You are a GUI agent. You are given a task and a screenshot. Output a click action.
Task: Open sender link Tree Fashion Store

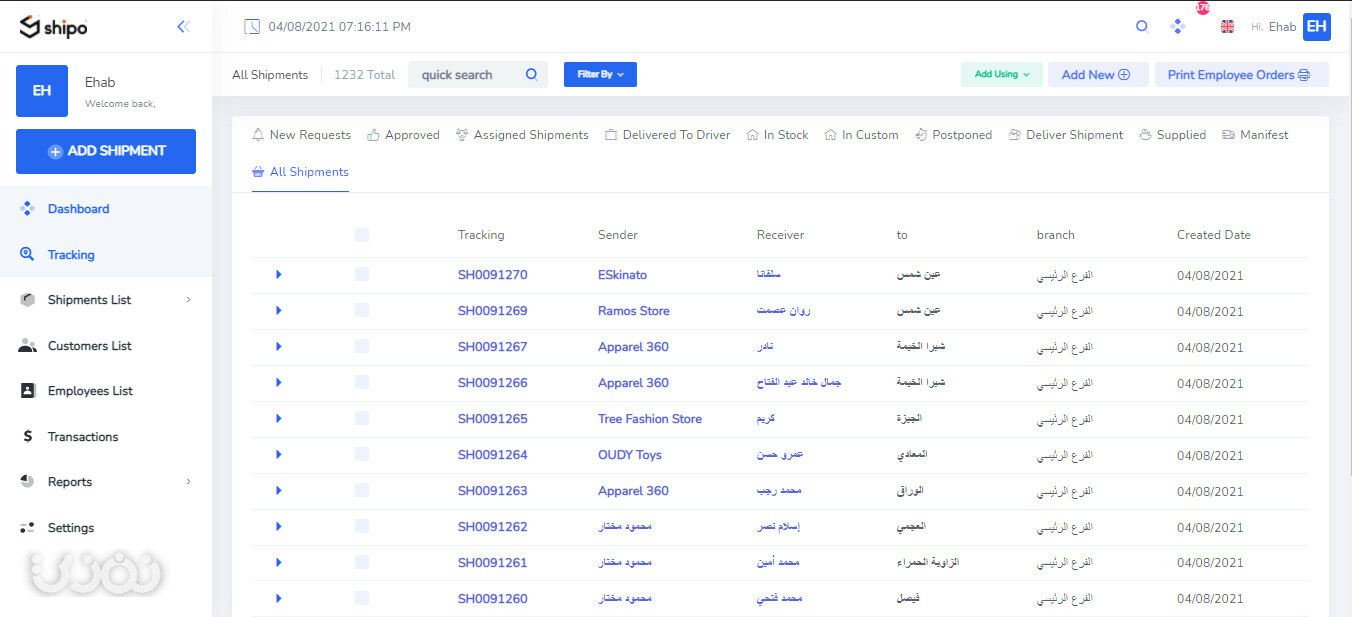[650, 419]
